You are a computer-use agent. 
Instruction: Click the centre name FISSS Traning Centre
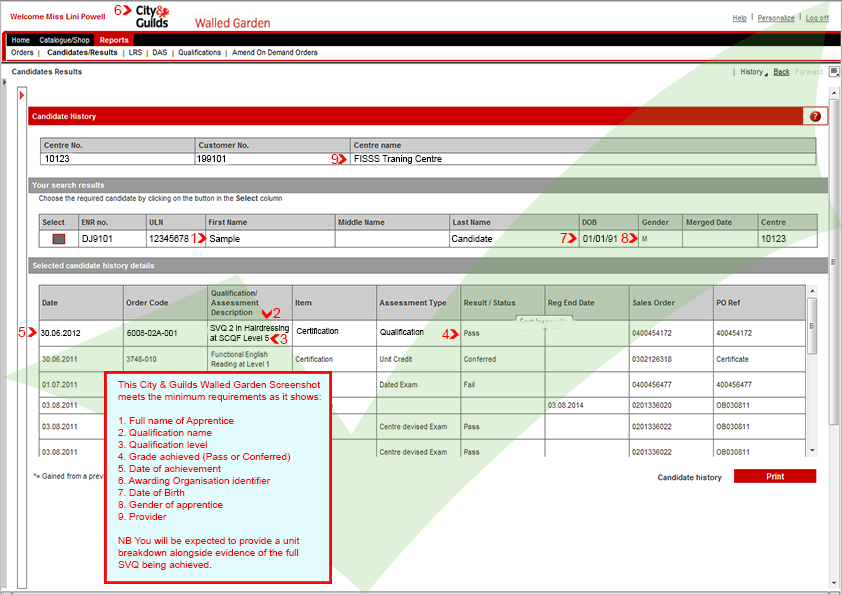tap(398, 159)
